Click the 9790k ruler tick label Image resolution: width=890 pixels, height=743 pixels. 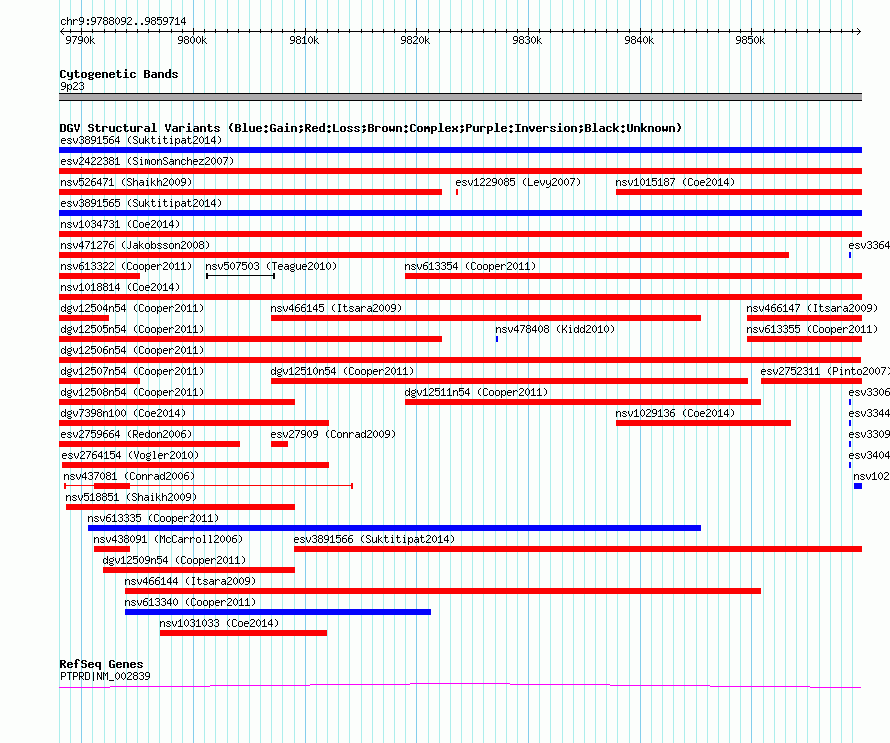click(x=80, y=40)
